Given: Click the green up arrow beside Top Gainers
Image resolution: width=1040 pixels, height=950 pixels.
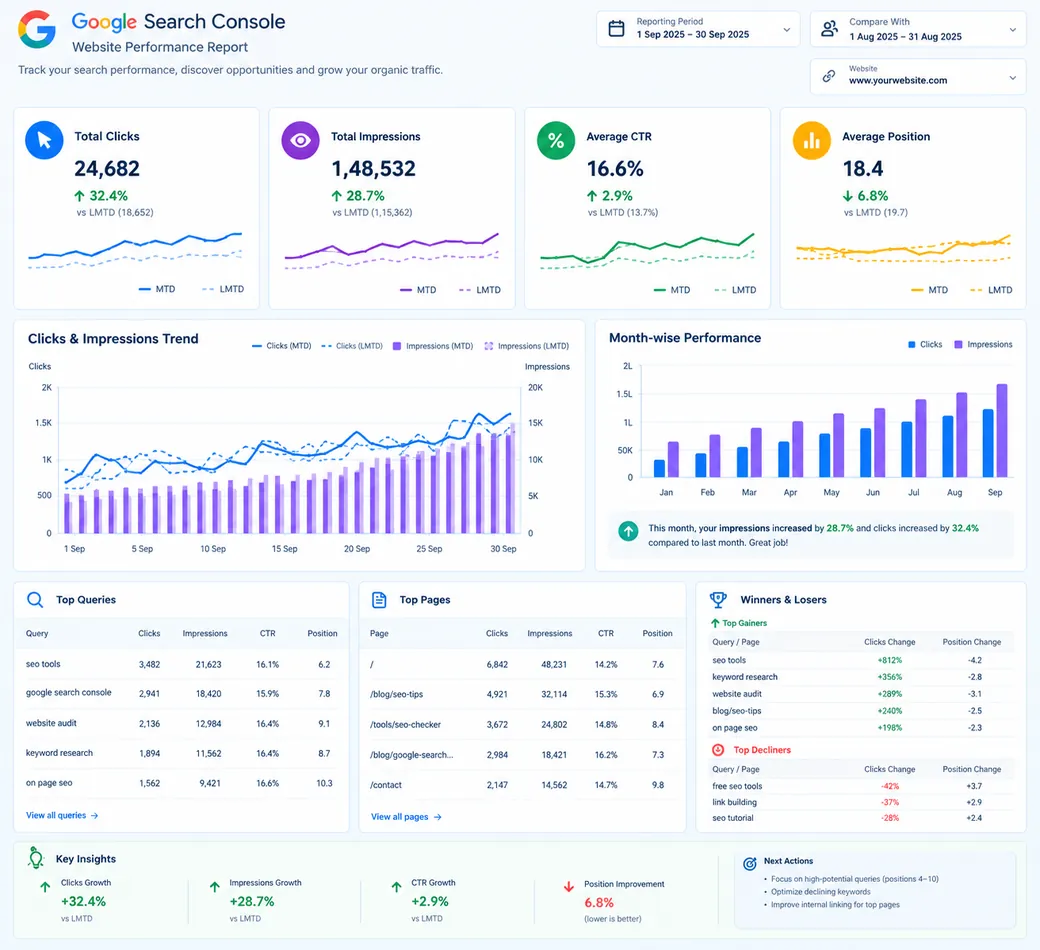Looking at the screenshot, I should click(715, 623).
